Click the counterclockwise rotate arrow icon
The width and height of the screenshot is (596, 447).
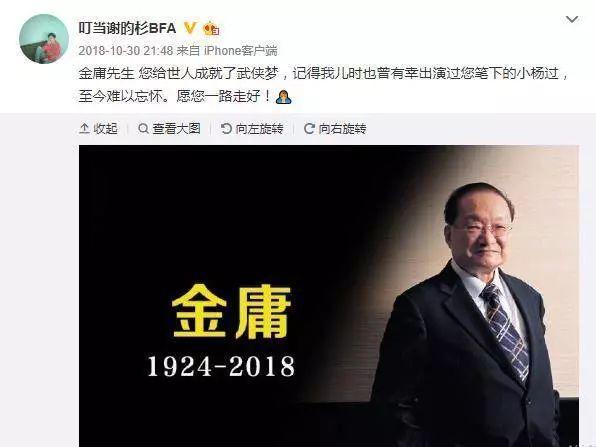[226, 128]
